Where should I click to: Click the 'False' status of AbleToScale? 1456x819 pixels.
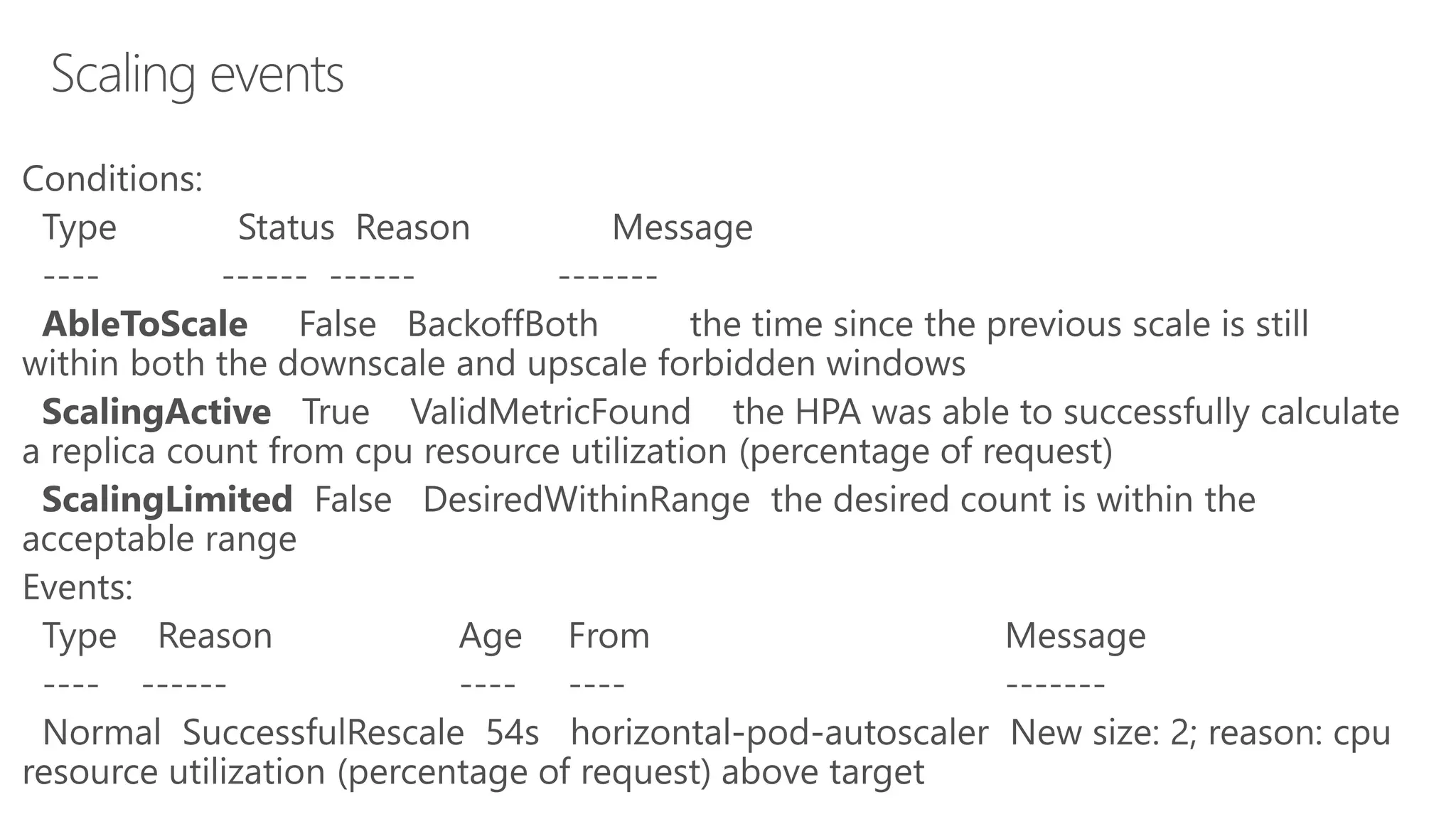[337, 324]
